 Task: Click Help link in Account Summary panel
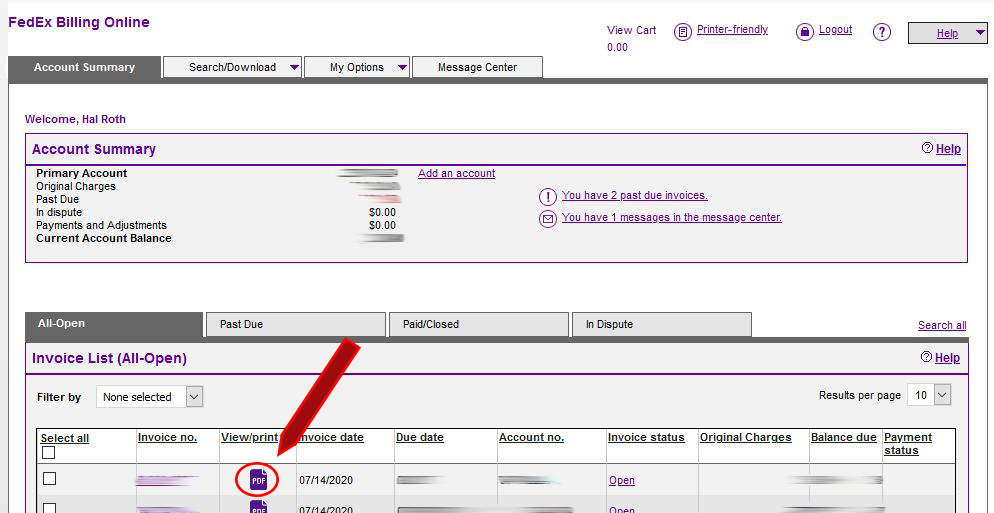coord(948,149)
